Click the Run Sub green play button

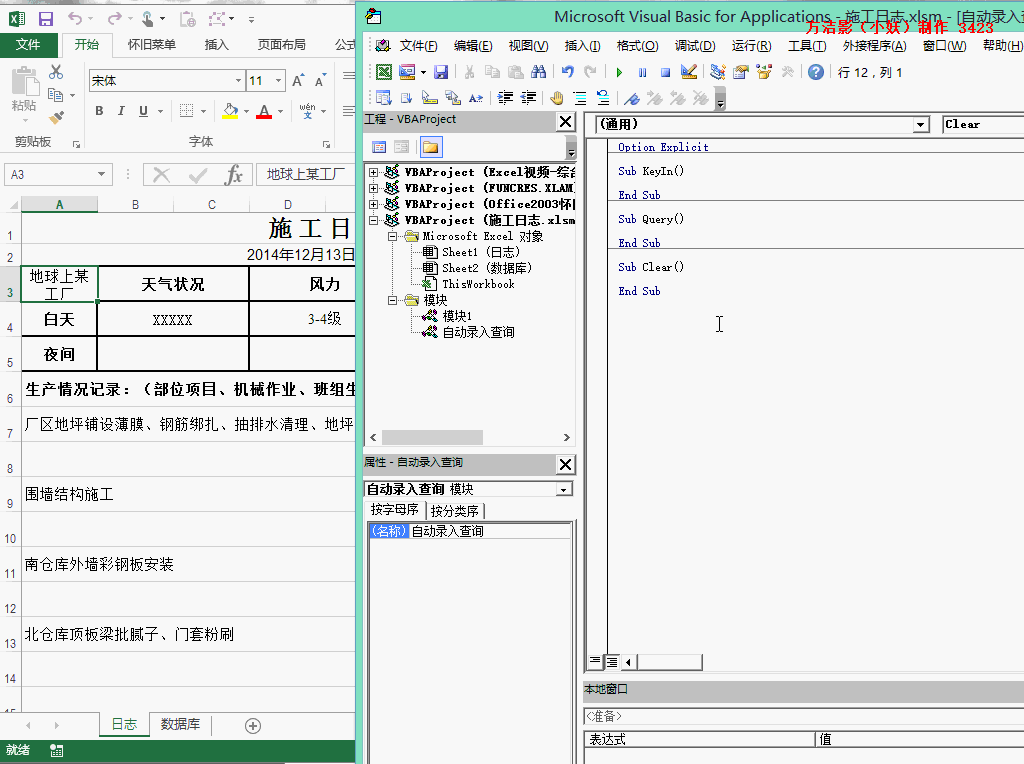click(619, 72)
